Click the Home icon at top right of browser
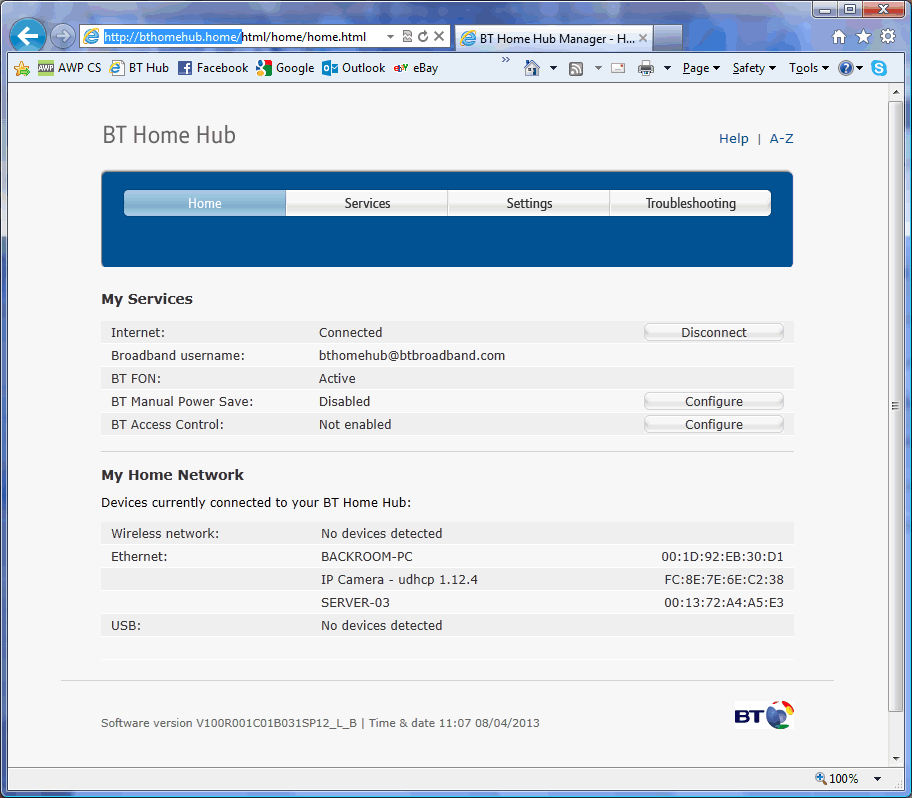The image size is (912, 798). 838,37
